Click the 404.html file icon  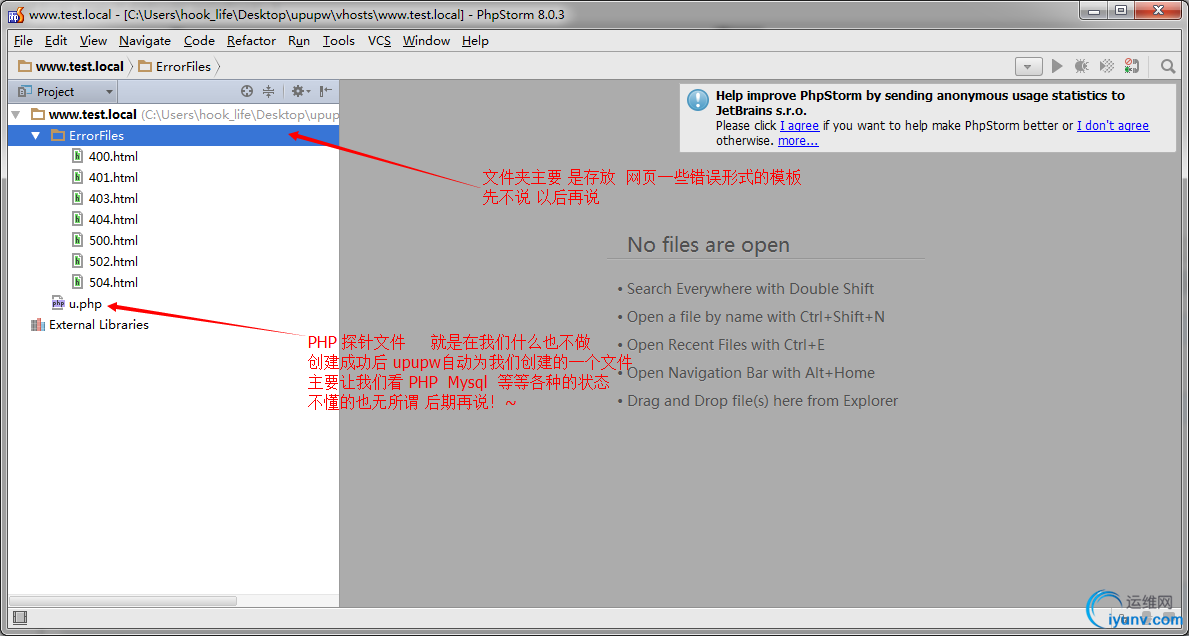77,219
